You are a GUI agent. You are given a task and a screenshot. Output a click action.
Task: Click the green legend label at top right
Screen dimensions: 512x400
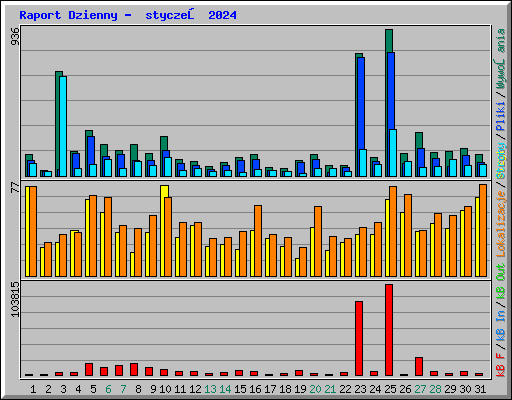point(500,59)
